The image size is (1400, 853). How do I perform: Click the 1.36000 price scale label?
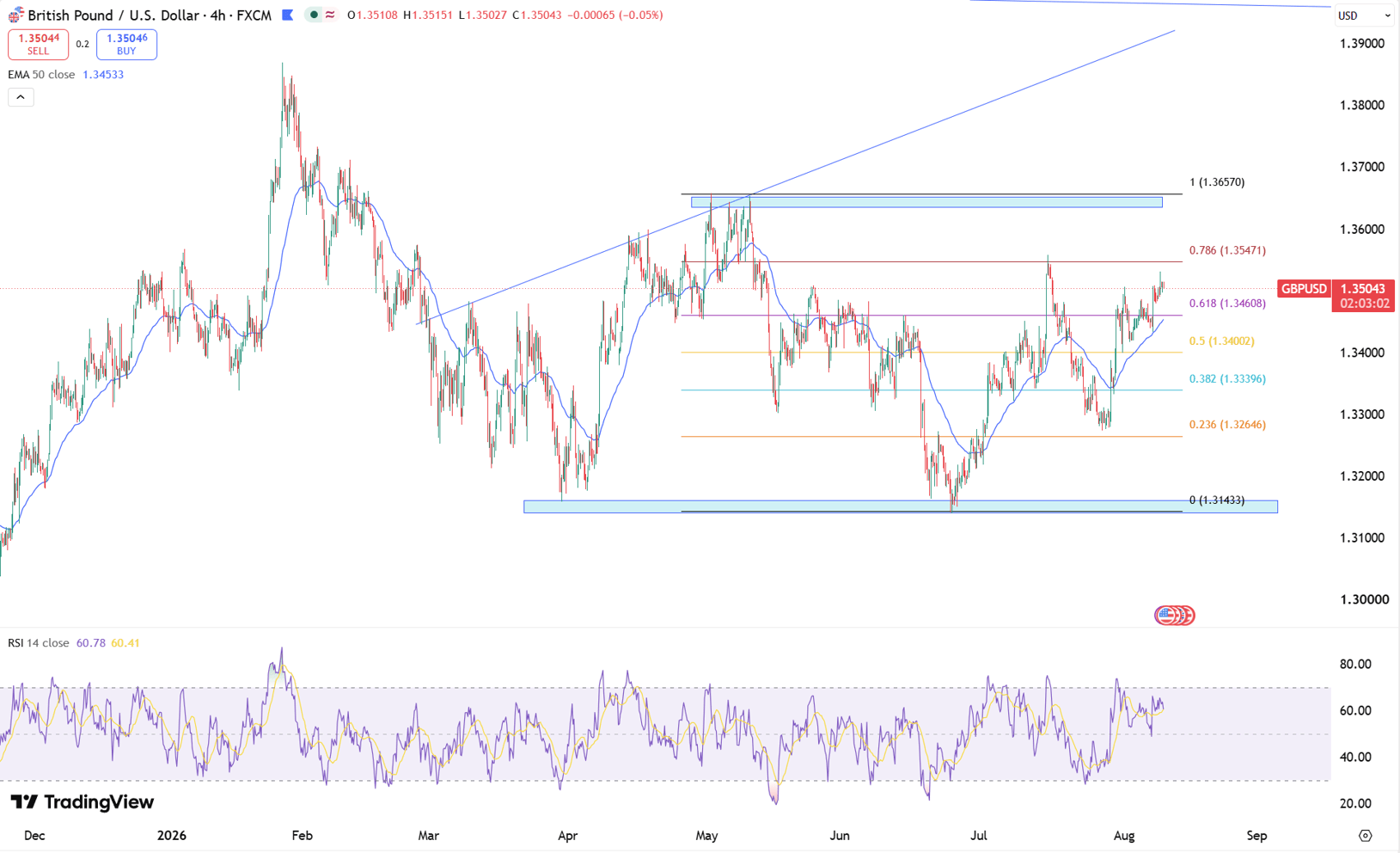click(x=1362, y=230)
